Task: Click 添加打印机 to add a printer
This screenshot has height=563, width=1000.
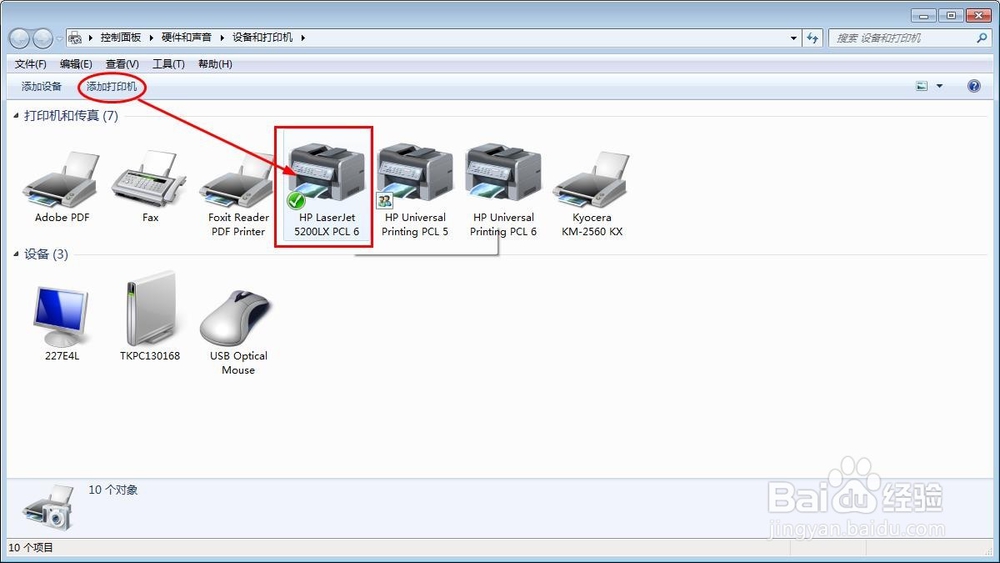Action: click(112, 86)
